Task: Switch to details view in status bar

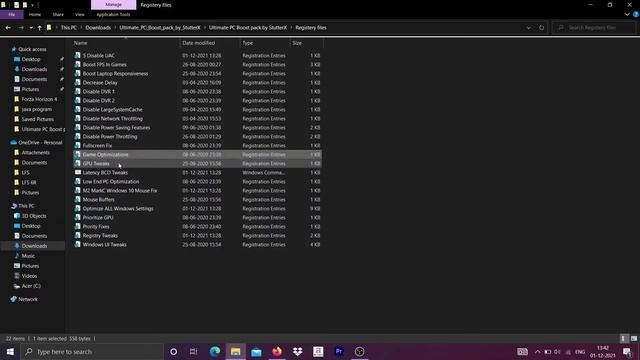Action: point(623,338)
